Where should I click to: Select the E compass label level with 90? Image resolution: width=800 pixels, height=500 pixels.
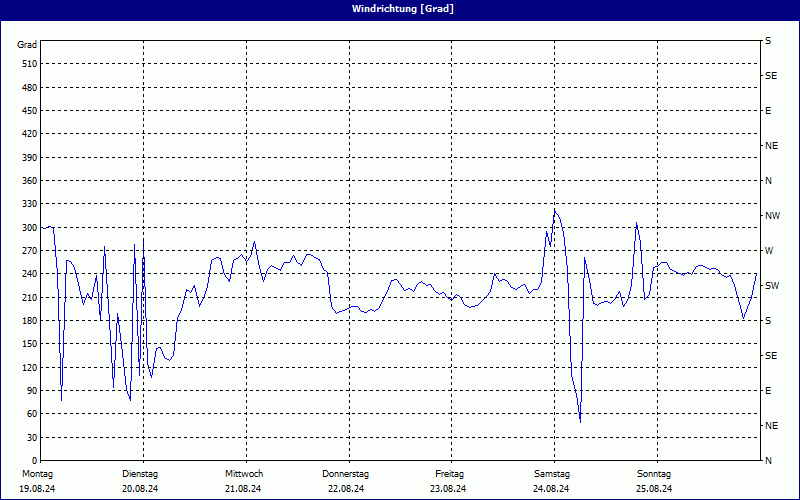tap(768, 390)
